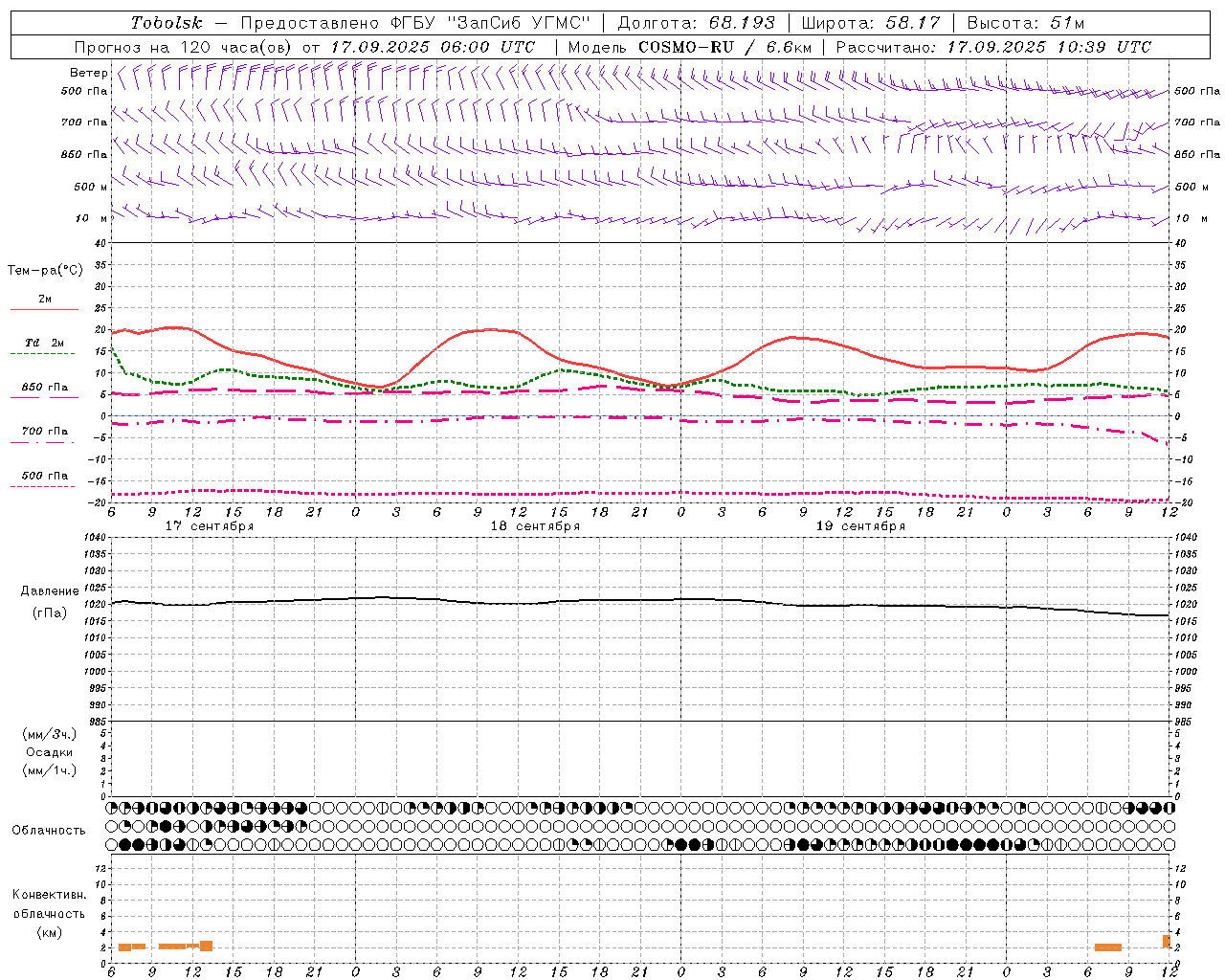
Task: Click the "Конвективн." convective cloud label
Action: pos(49,895)
